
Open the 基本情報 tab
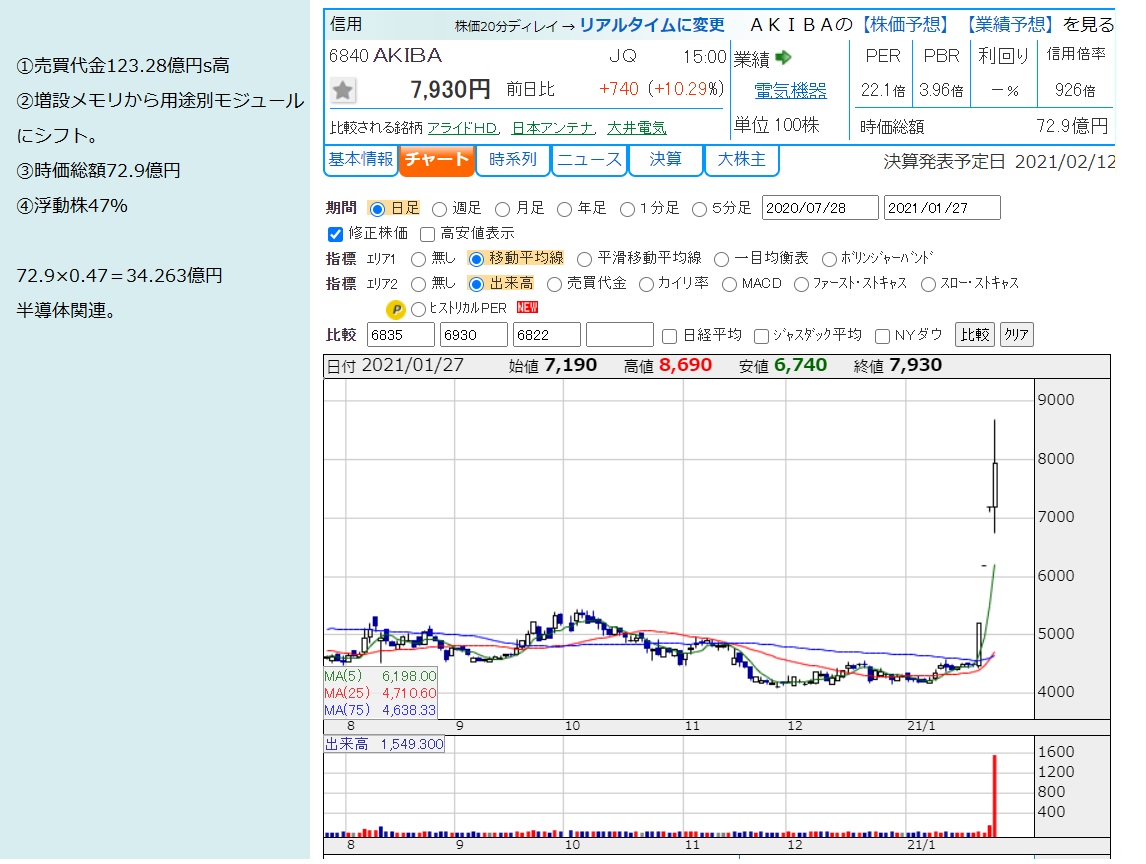[360, 159]
